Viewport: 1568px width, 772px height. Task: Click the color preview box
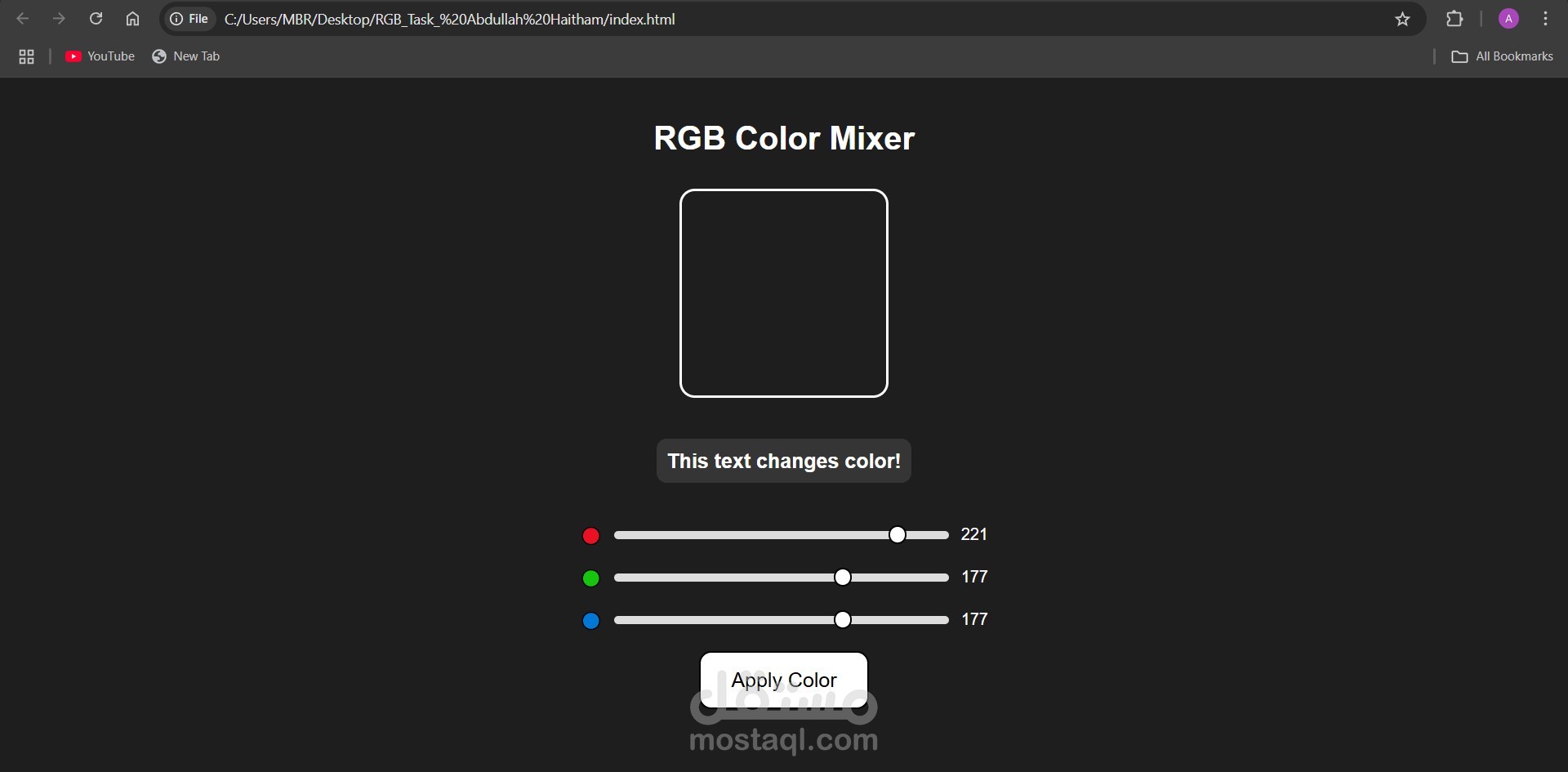pyautogui.click(x=784, y=293)
